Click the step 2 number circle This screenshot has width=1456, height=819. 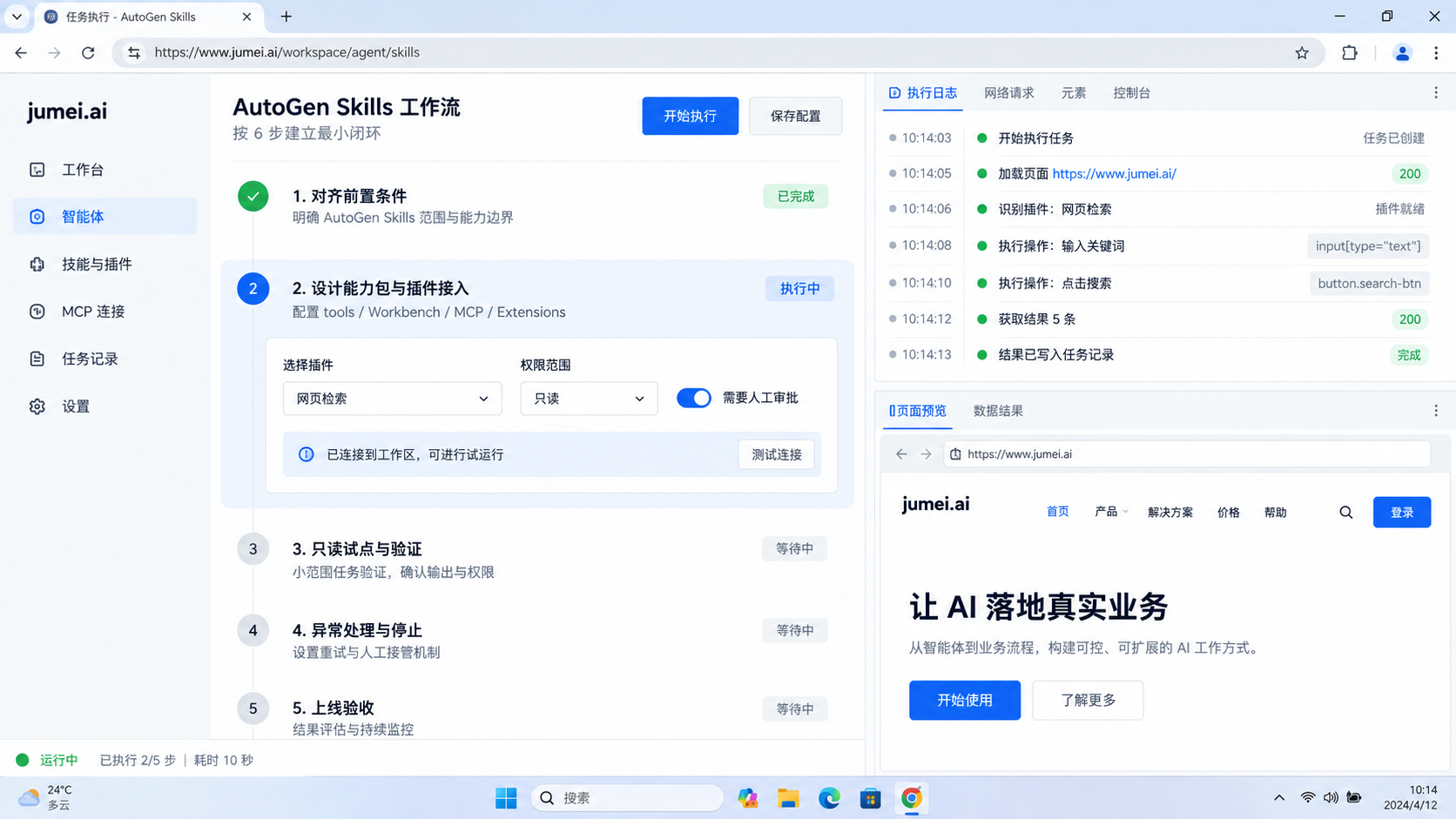[x=253, y=289]
